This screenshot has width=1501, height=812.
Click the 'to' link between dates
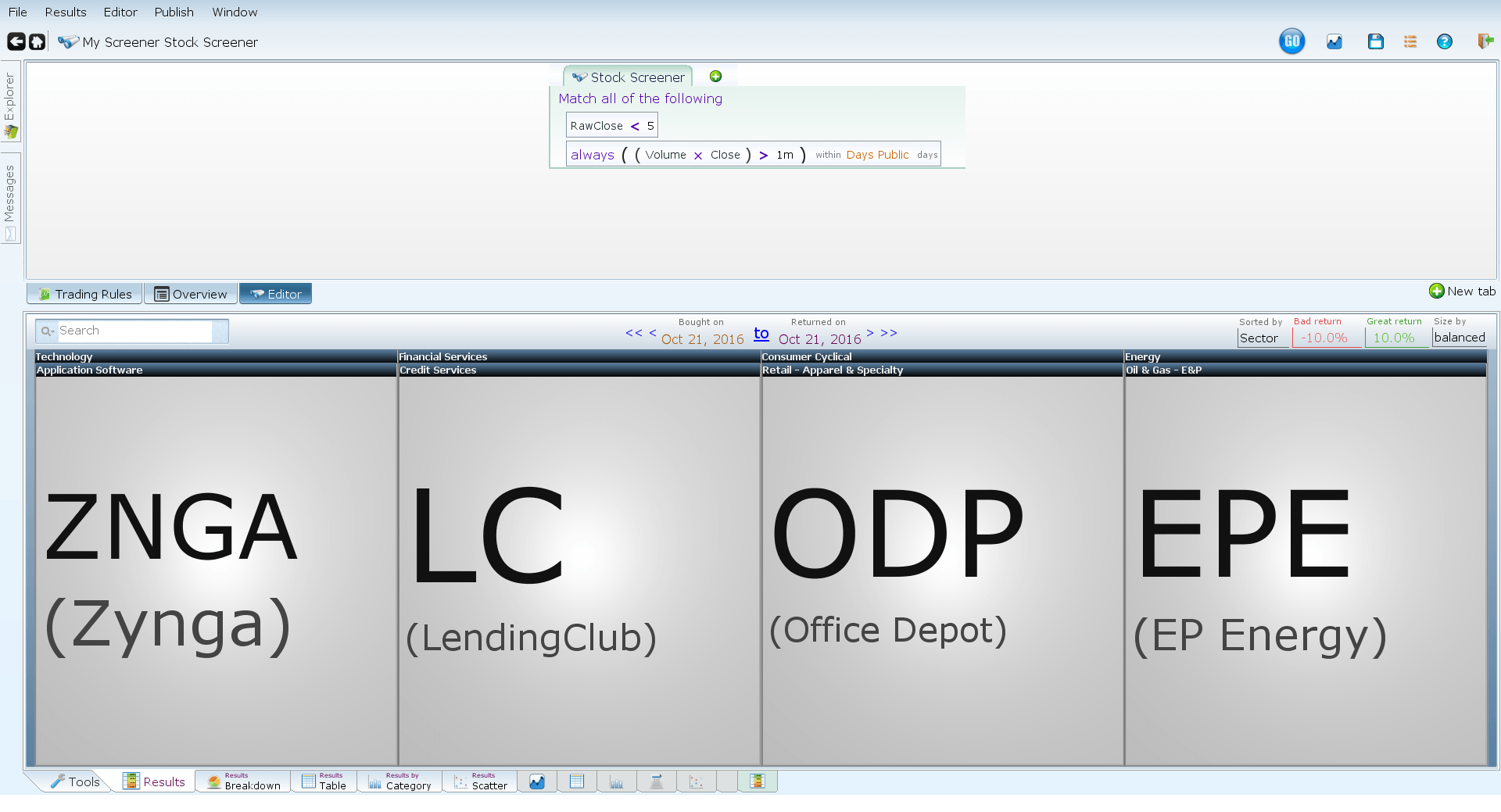[761, 334]
